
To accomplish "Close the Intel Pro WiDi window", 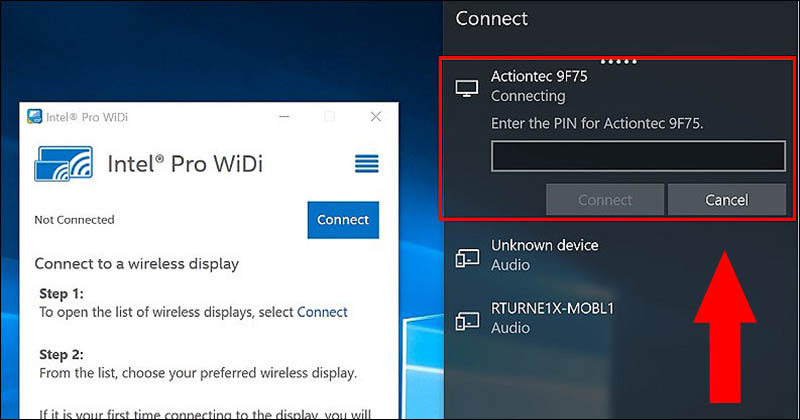I will tap(376, 117).
